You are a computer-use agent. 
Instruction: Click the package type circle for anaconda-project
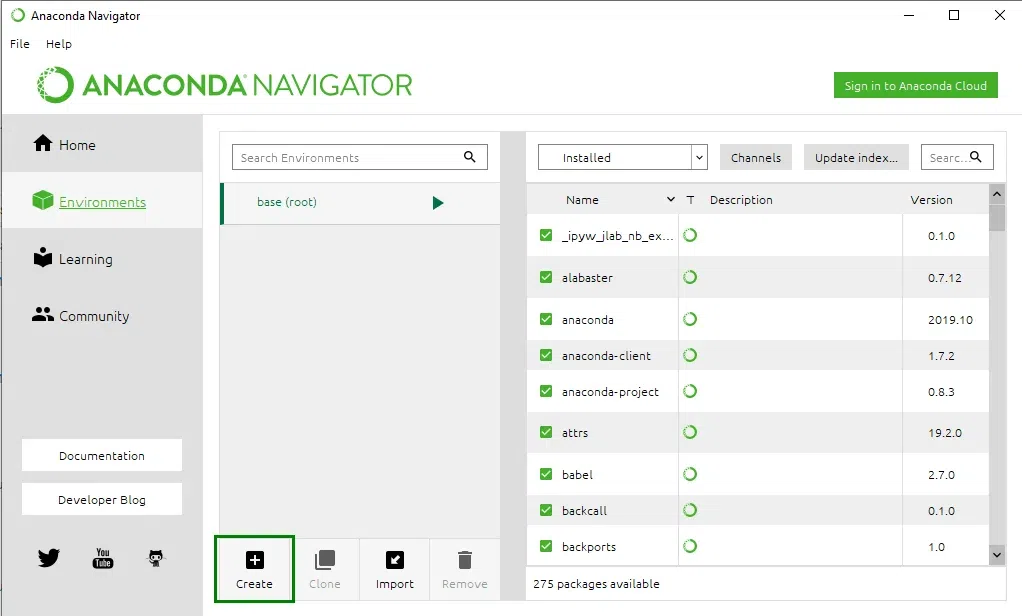point(690,390)
